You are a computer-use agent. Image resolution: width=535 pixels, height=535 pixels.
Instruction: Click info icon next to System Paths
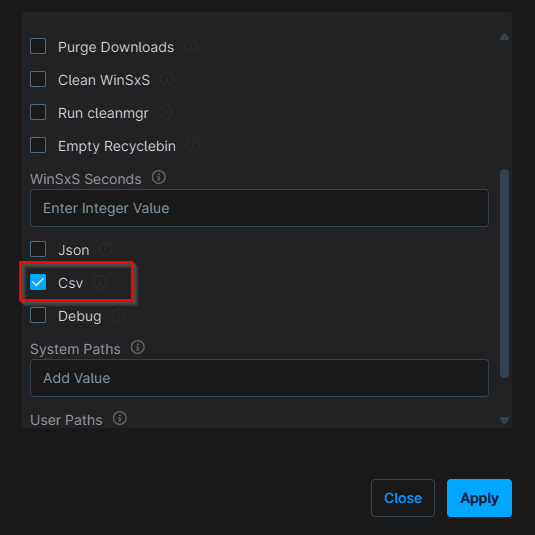coord(138,347)
